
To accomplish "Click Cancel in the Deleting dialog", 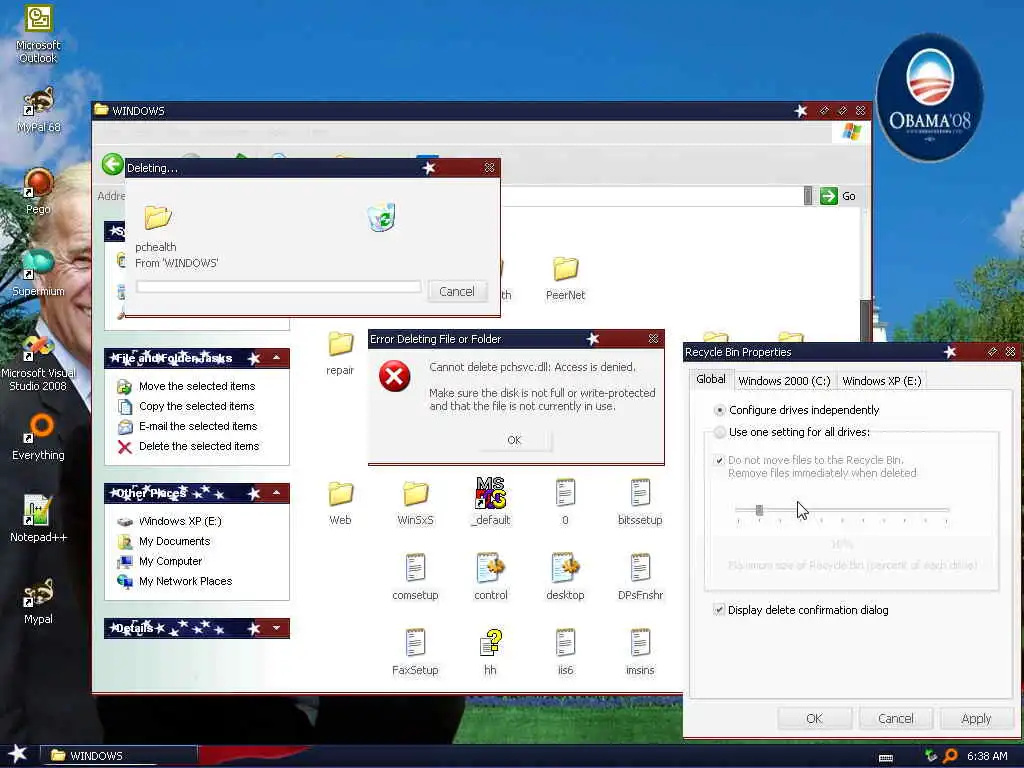I will tap(457, 291).
